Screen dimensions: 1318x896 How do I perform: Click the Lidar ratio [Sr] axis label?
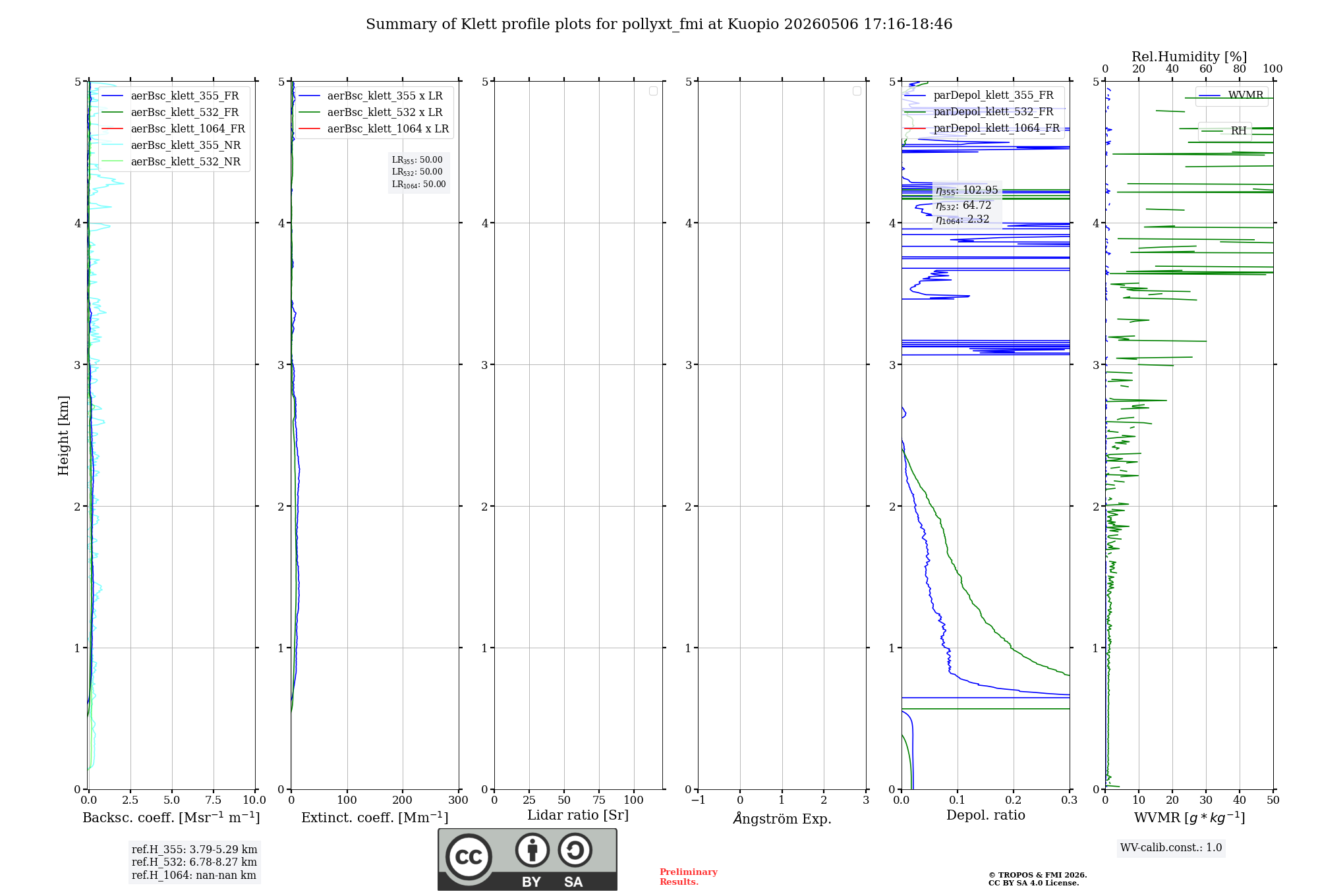pos(578,816)
